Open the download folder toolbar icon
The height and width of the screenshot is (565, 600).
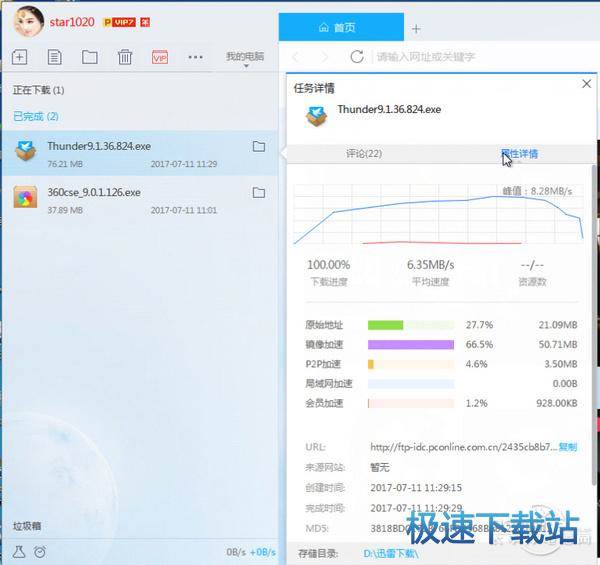90,57
